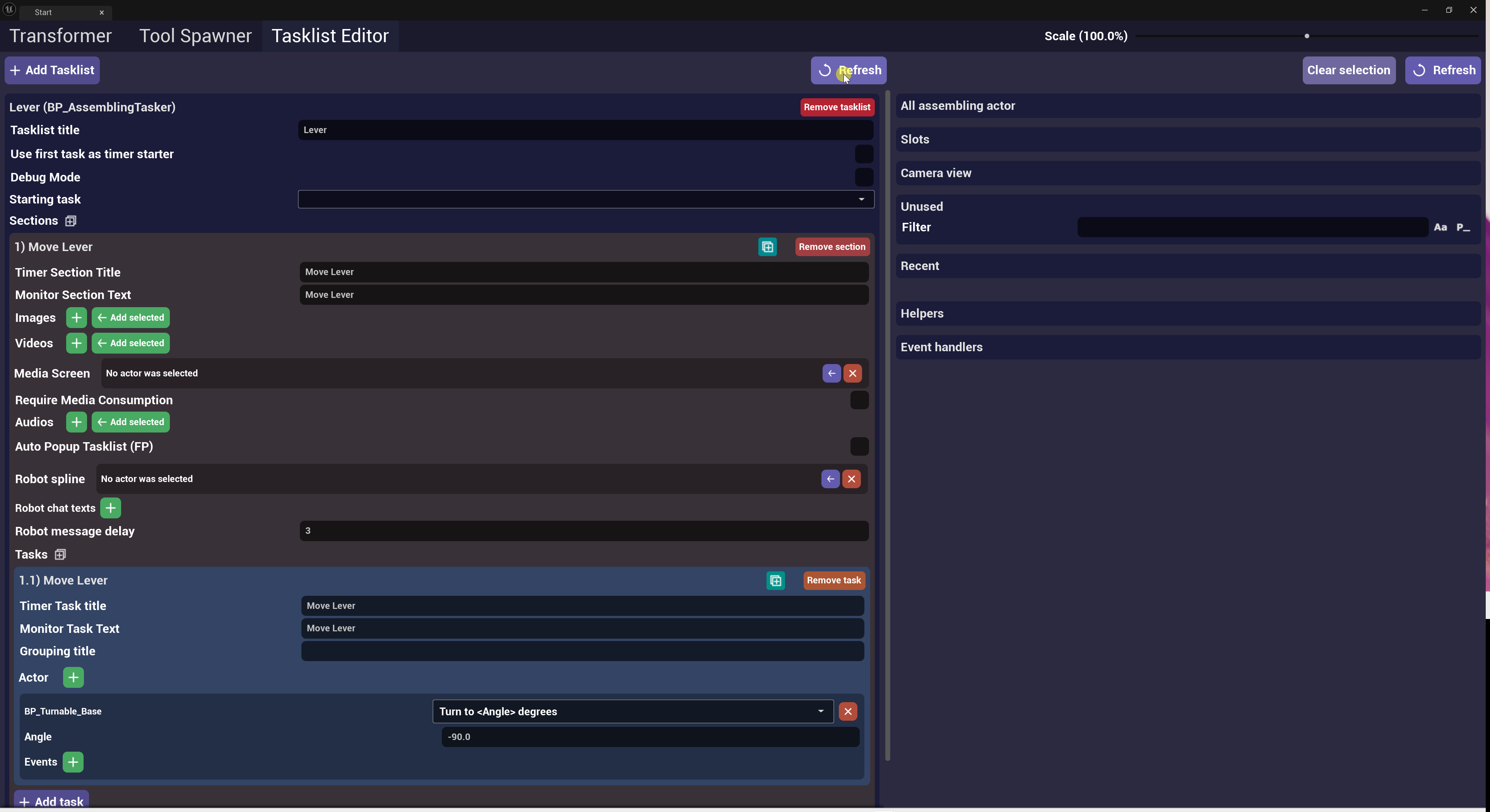This screenshot has width=1490, height=812.
Task: Click green plus next to Videos
Action: click(76, 343)
